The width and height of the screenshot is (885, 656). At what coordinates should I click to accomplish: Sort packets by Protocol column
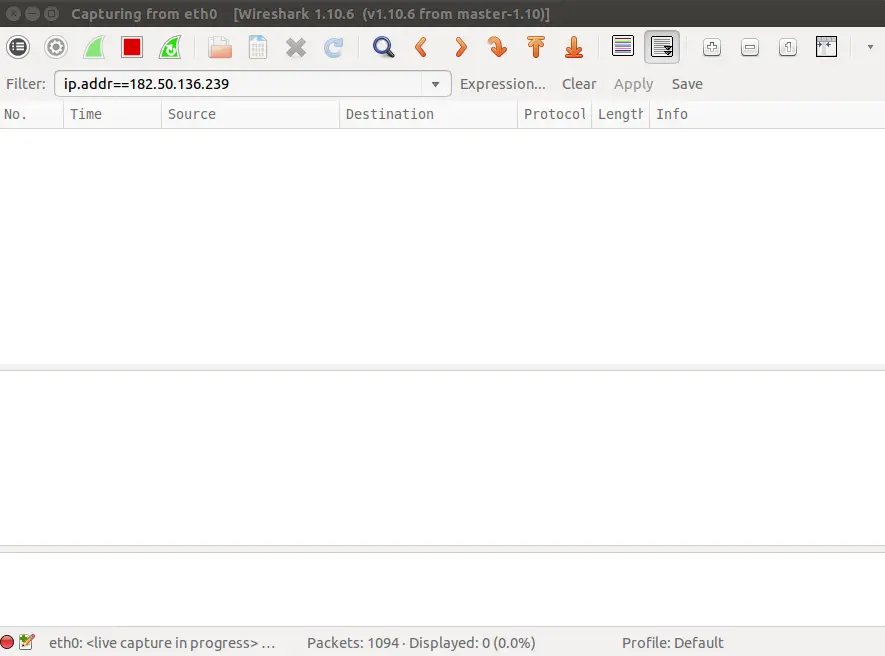tap(554, 114)
